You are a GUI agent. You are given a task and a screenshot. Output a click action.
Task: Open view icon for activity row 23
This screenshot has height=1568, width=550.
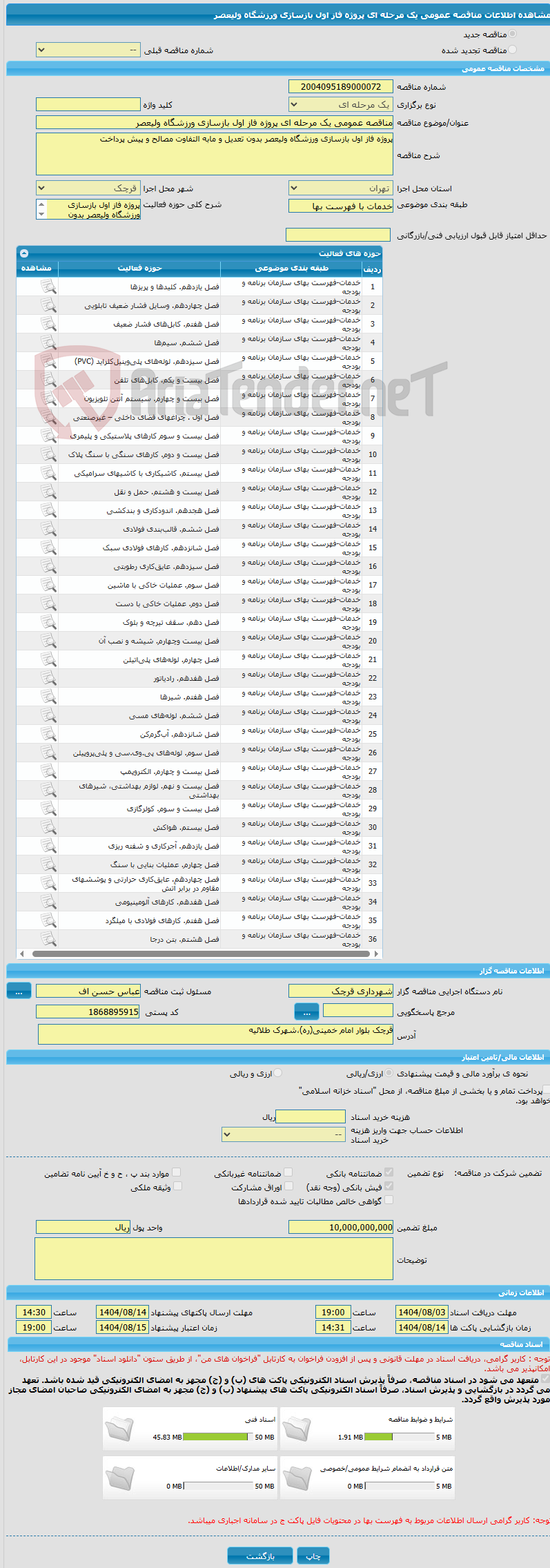48,697
